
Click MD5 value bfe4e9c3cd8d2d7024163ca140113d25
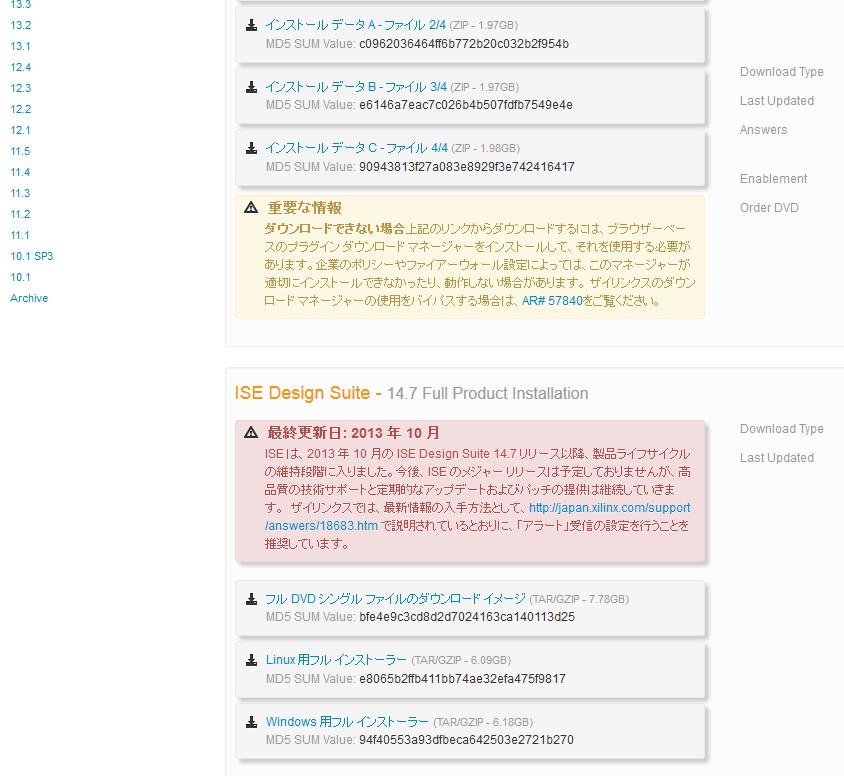tap(467, 617)
